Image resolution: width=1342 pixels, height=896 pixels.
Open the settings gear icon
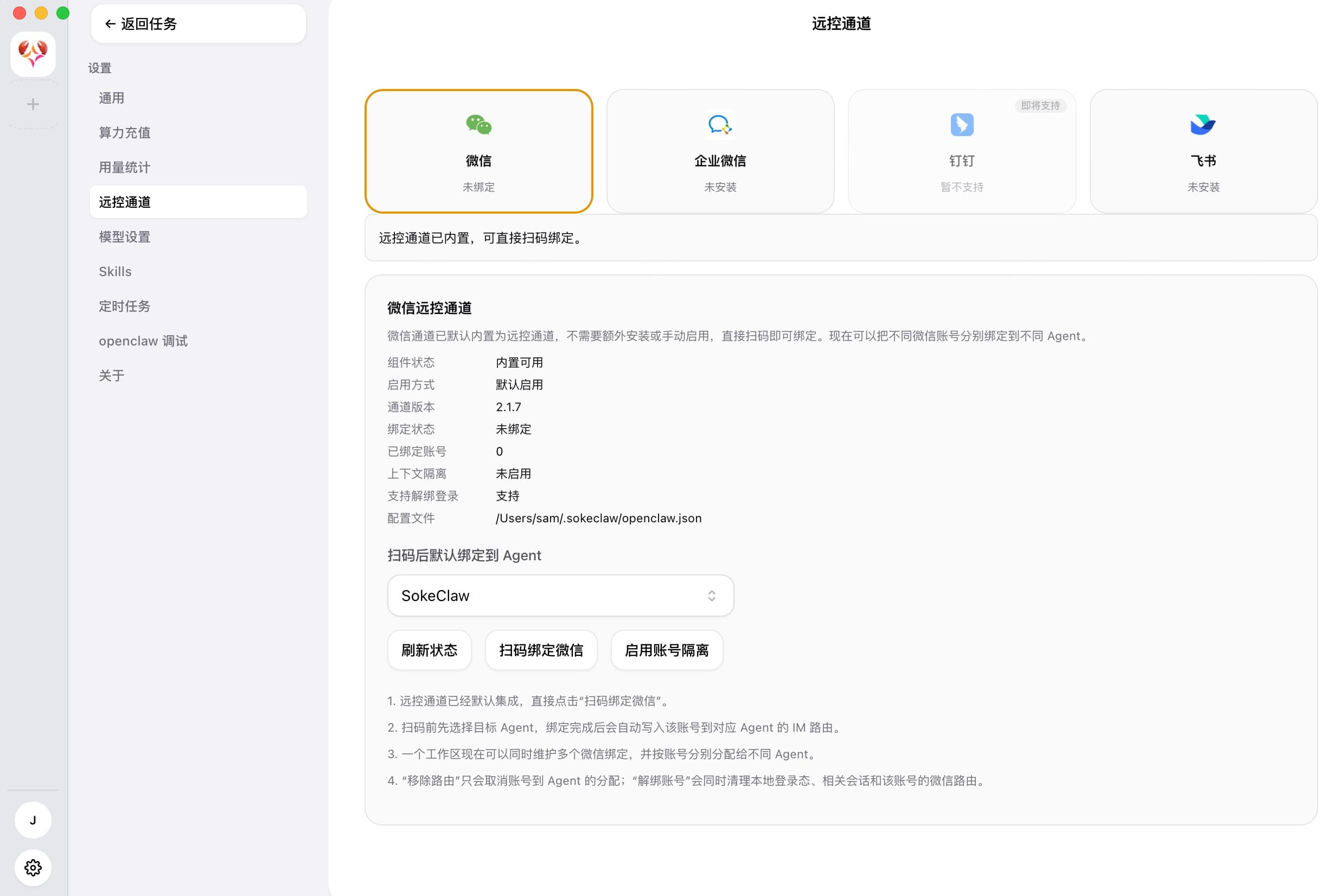click(x=33, y=867)
